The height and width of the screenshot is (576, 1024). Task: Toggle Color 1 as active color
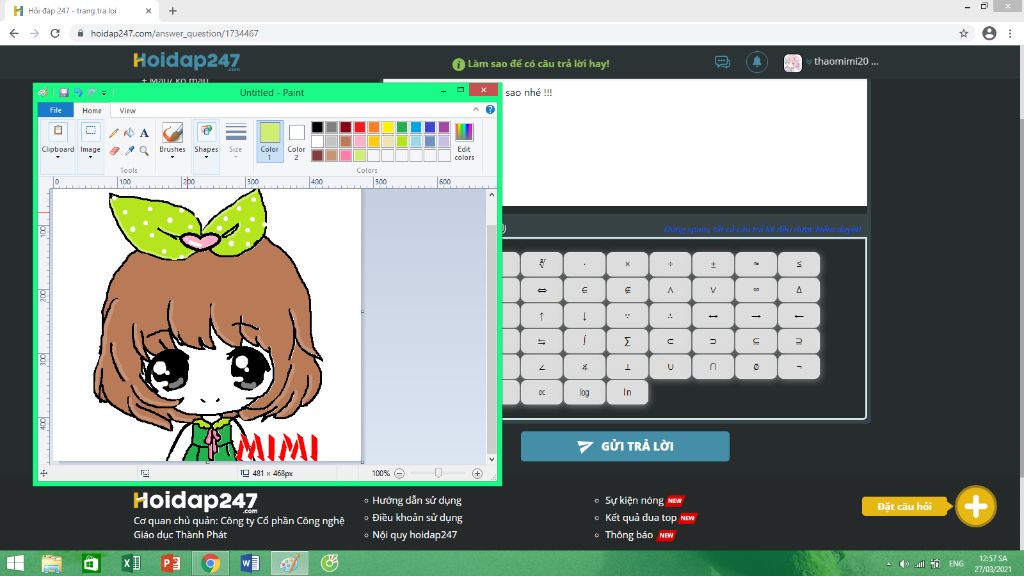pos(270,140)
